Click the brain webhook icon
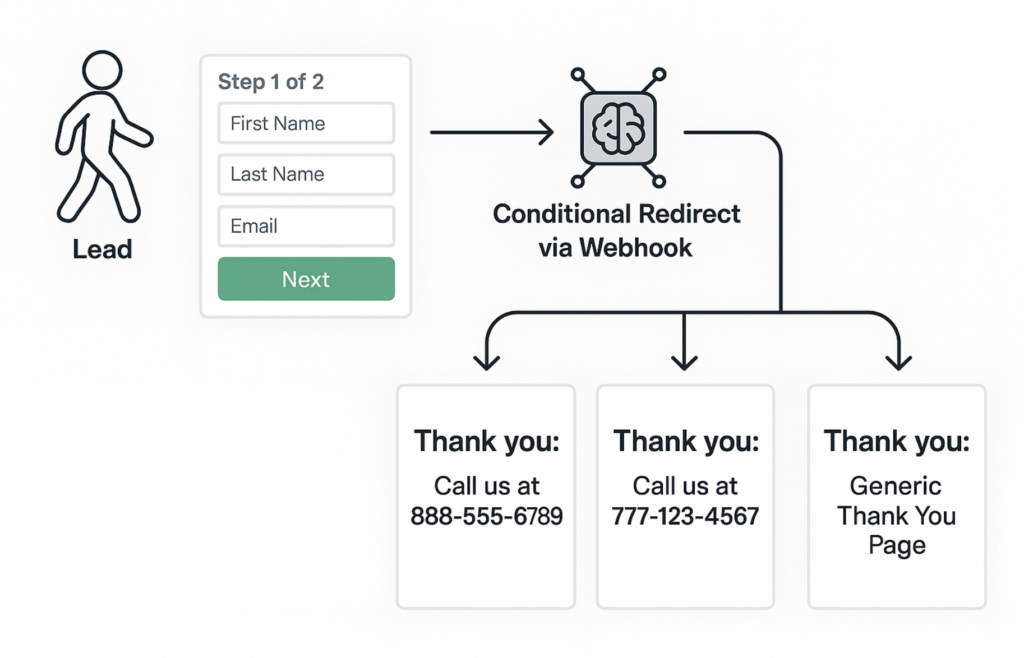 (617, 129)
